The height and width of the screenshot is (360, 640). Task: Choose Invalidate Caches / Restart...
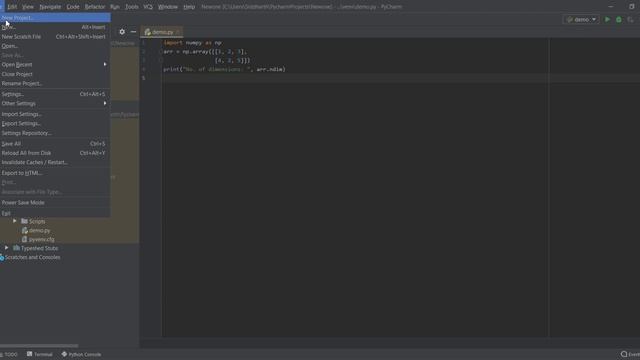(x=55, y=162)
